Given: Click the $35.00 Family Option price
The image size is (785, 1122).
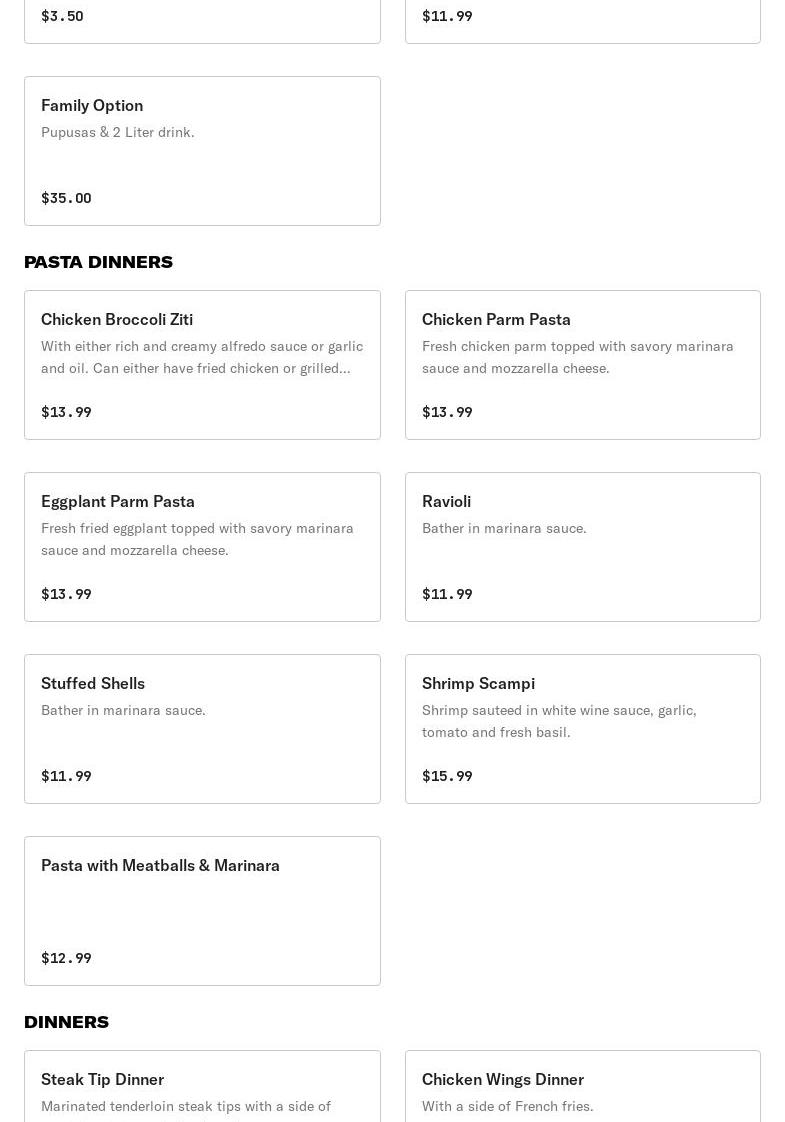Looking at the screenshot, I should click(66, 198).
